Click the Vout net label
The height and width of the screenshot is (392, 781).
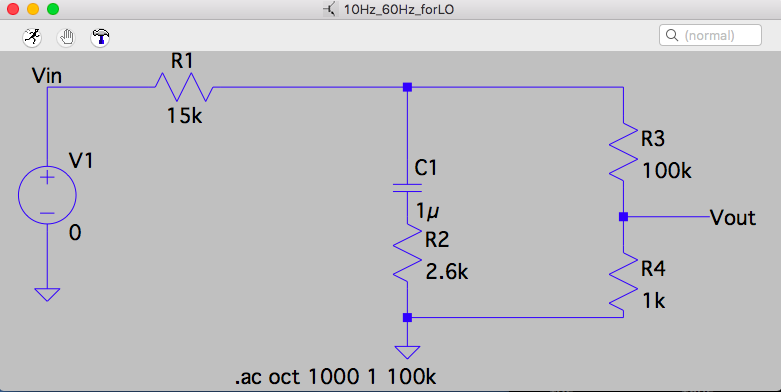coord(733,218)
